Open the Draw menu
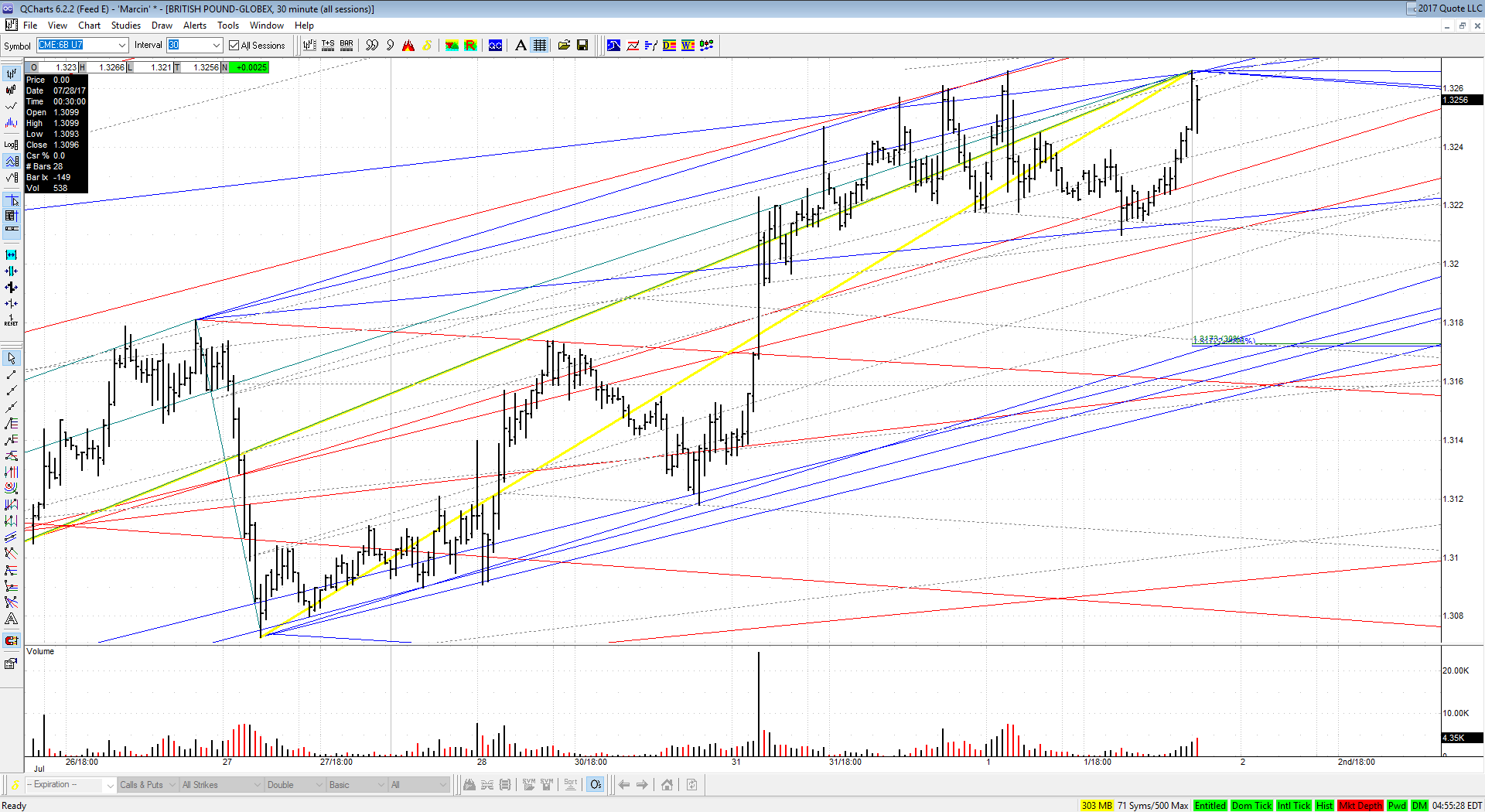The width and height of the screenshot is (1485, 812). (x=162, y=26)
